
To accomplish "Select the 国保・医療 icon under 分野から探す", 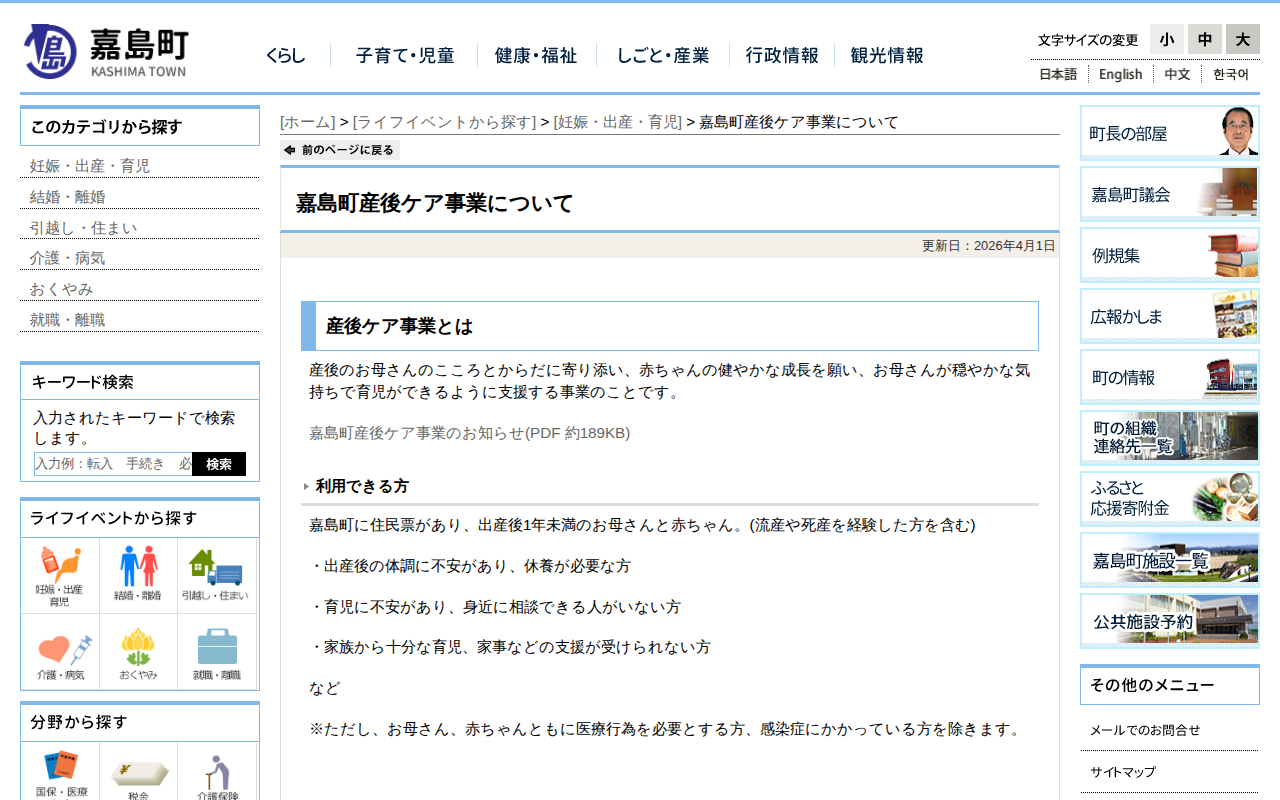I will (x=60, y=775).
